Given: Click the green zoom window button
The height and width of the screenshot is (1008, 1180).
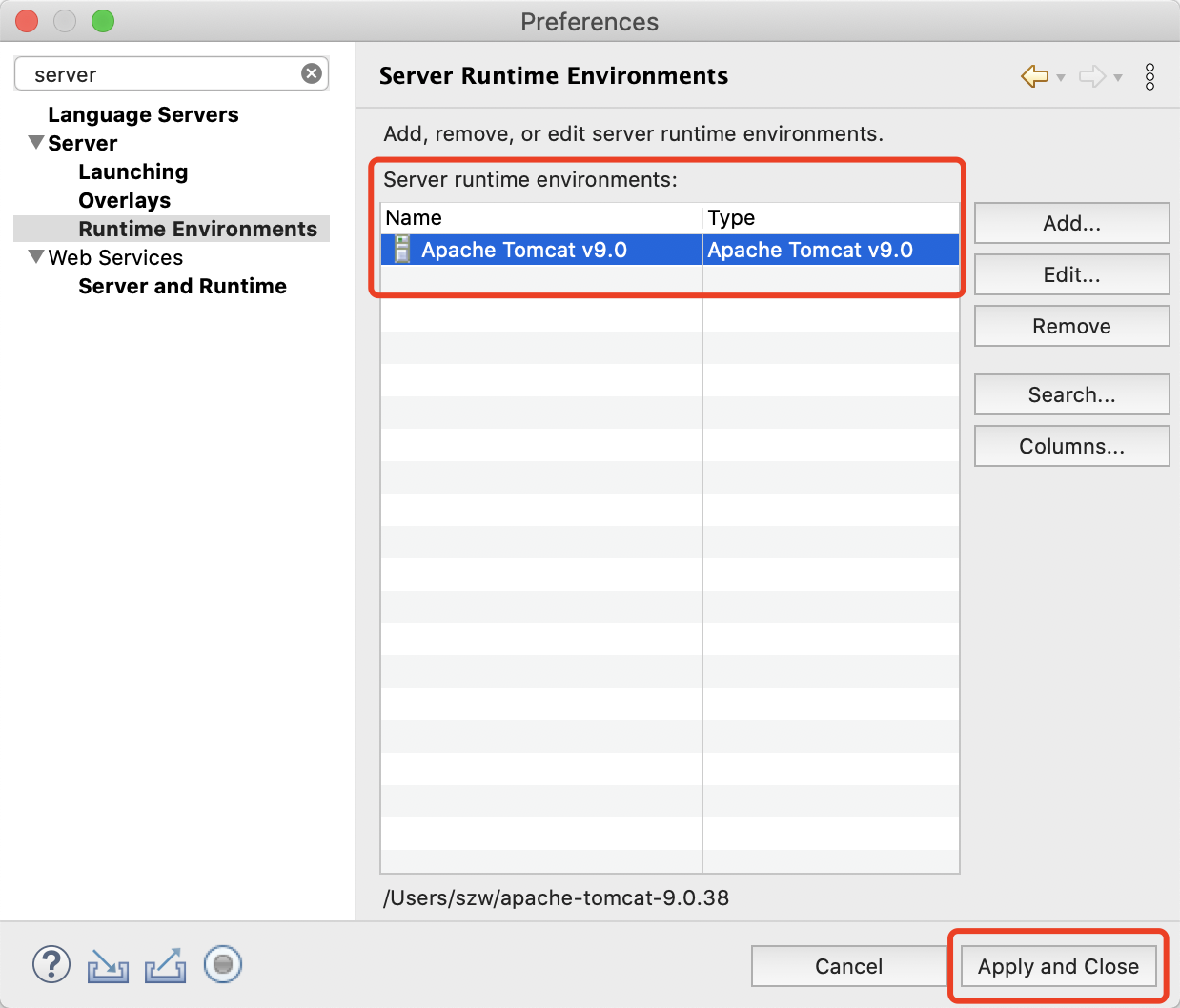Looking at the screenshot, I should 103,21.
